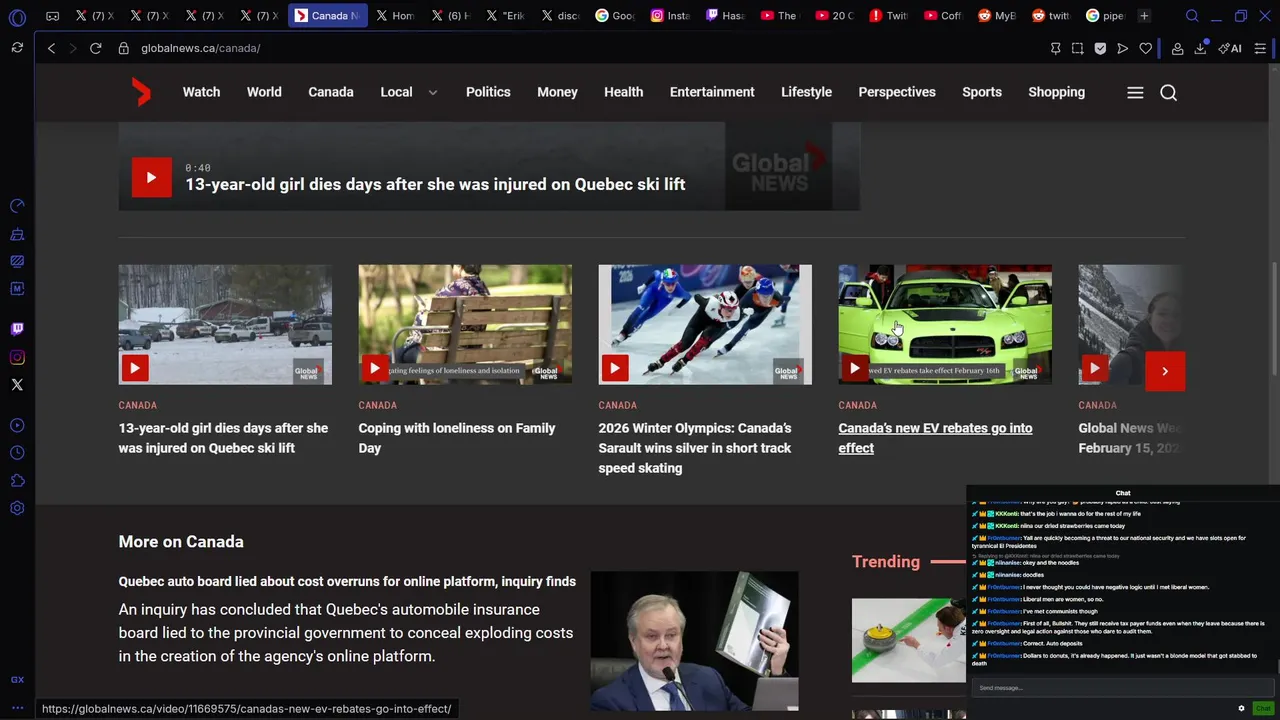Switch to the 'MyB' Reddit browser tab
This screenshot has width=1280, height=720.
[x=997, y=16]
